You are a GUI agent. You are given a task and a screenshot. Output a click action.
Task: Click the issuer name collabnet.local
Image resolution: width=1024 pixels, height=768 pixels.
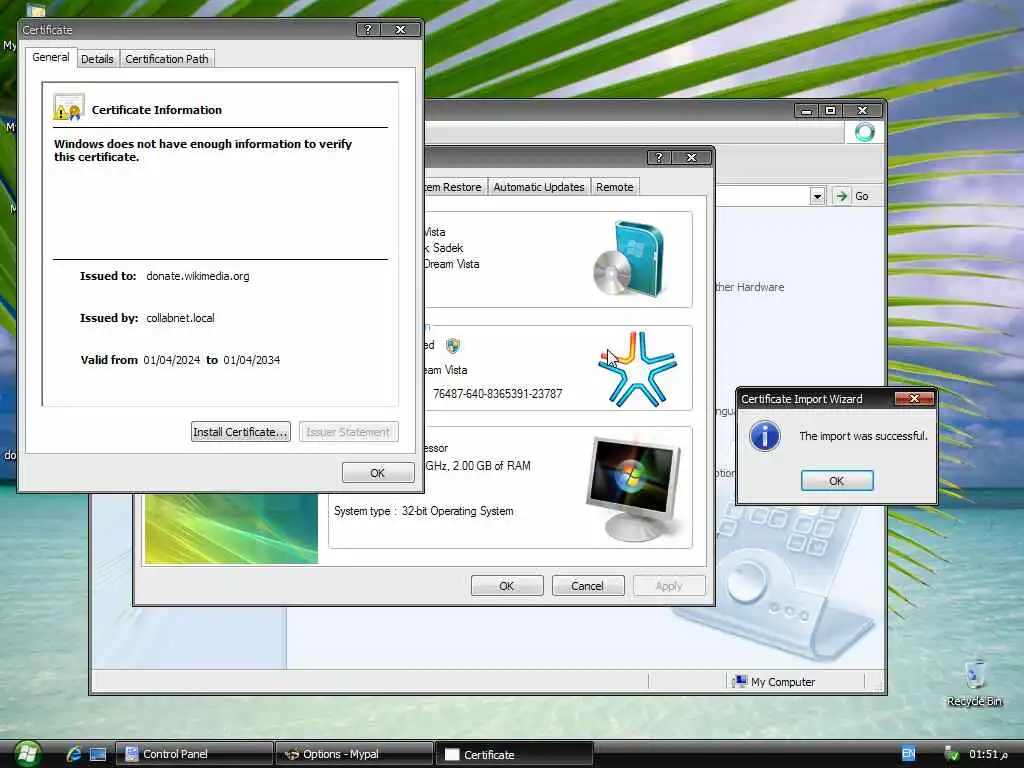click(x=180, y=318)
